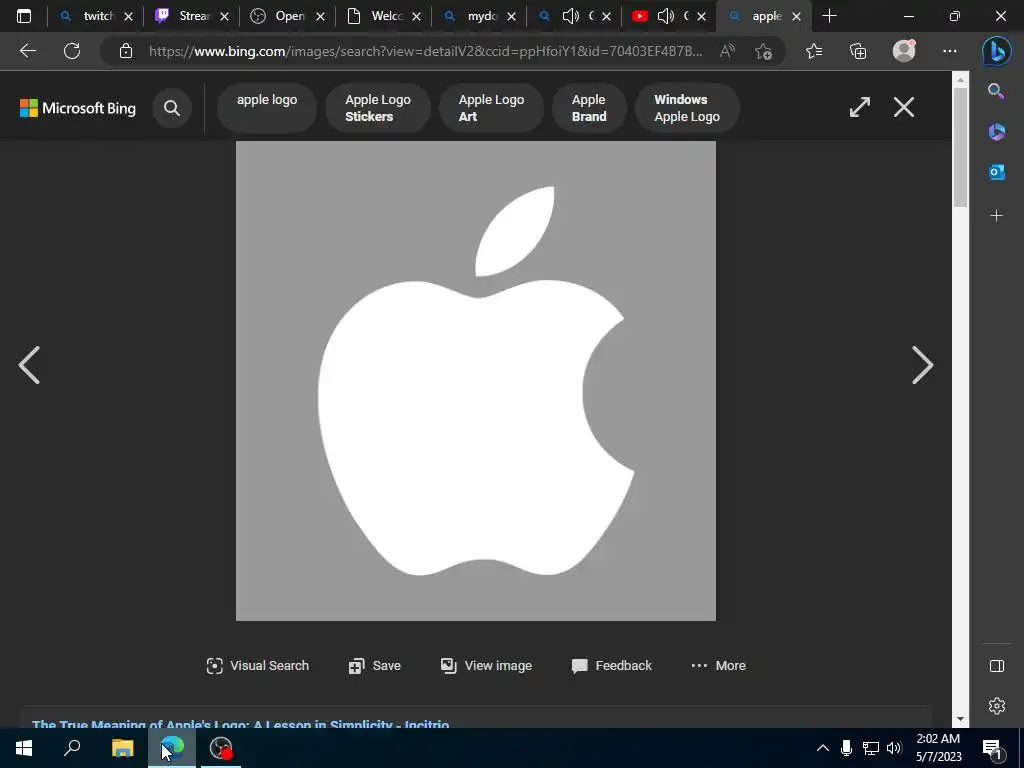Select the 'Apple Logo Art' chip

tap(491, 108)
